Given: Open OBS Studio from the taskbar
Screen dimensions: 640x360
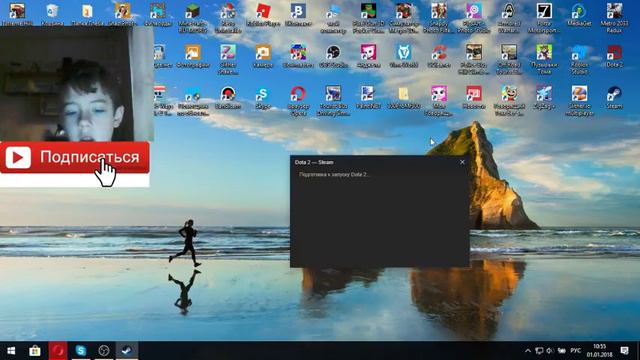Looking at the screenshot, I should (x=104, y=351).
